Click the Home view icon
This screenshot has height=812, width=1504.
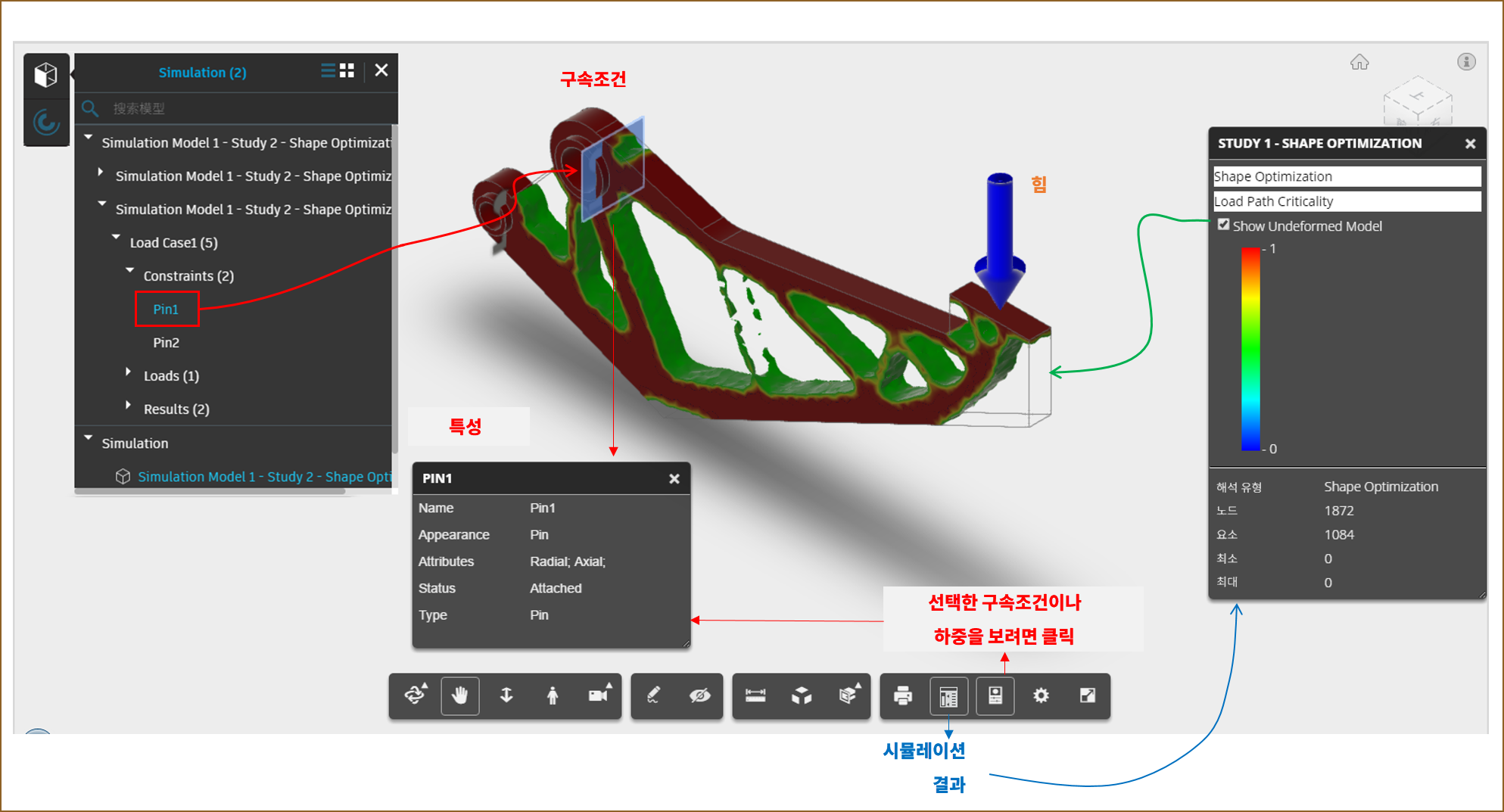click(1359, 62)
